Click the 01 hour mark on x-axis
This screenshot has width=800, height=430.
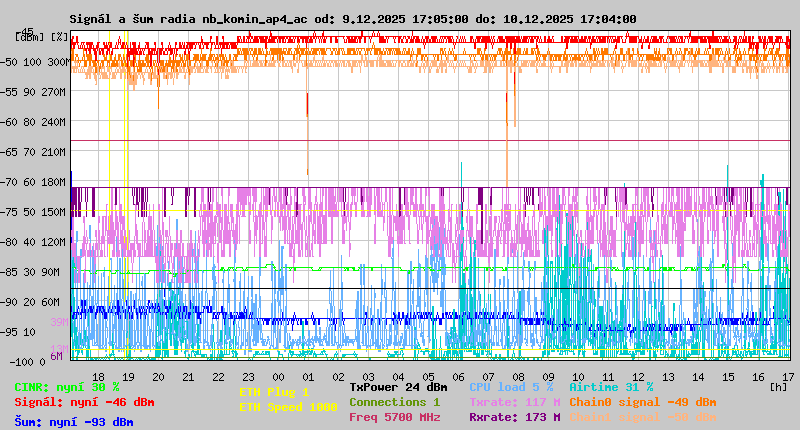[x=308, y=376]
